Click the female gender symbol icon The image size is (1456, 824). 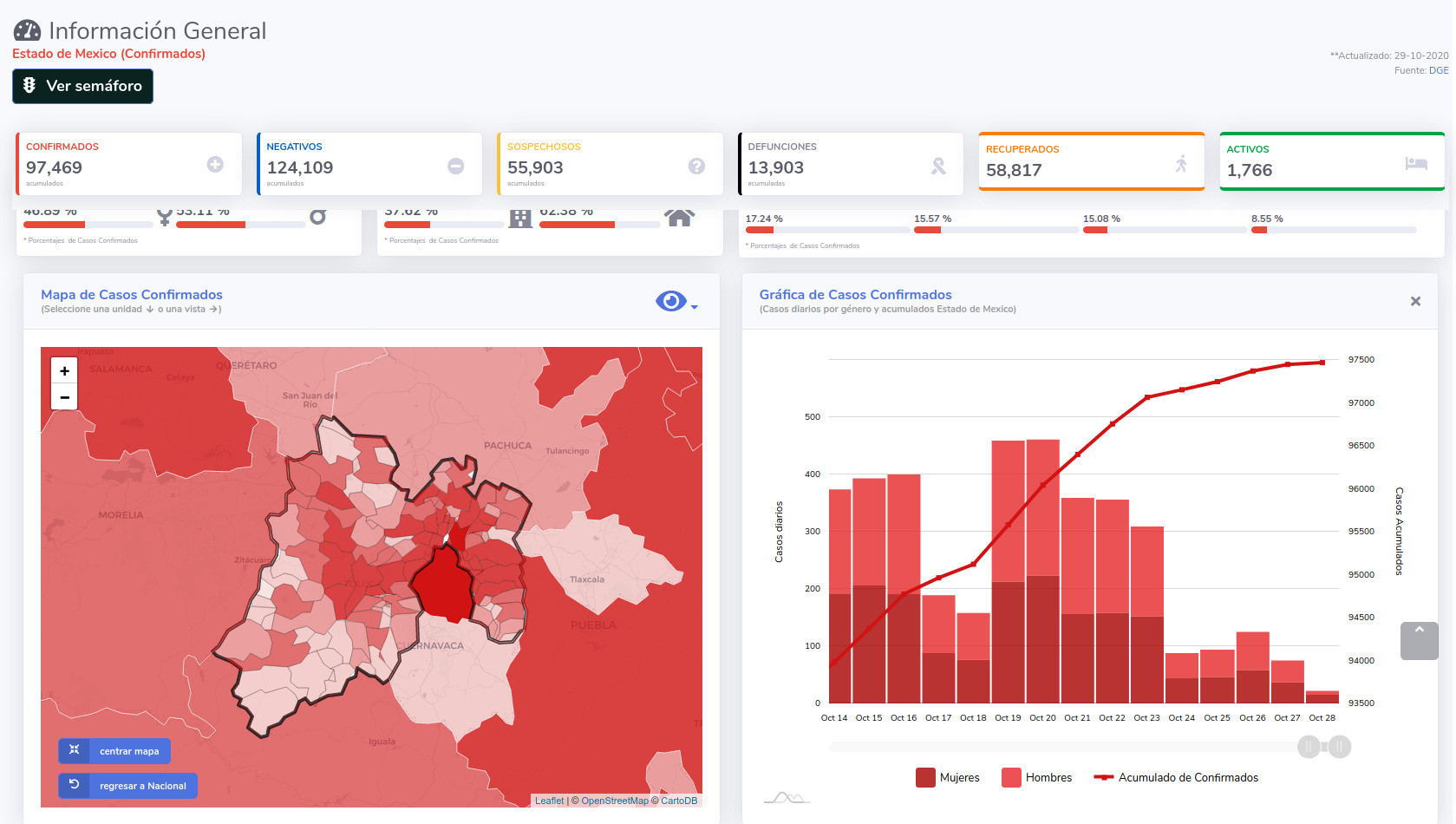click(x=164, y=218)
